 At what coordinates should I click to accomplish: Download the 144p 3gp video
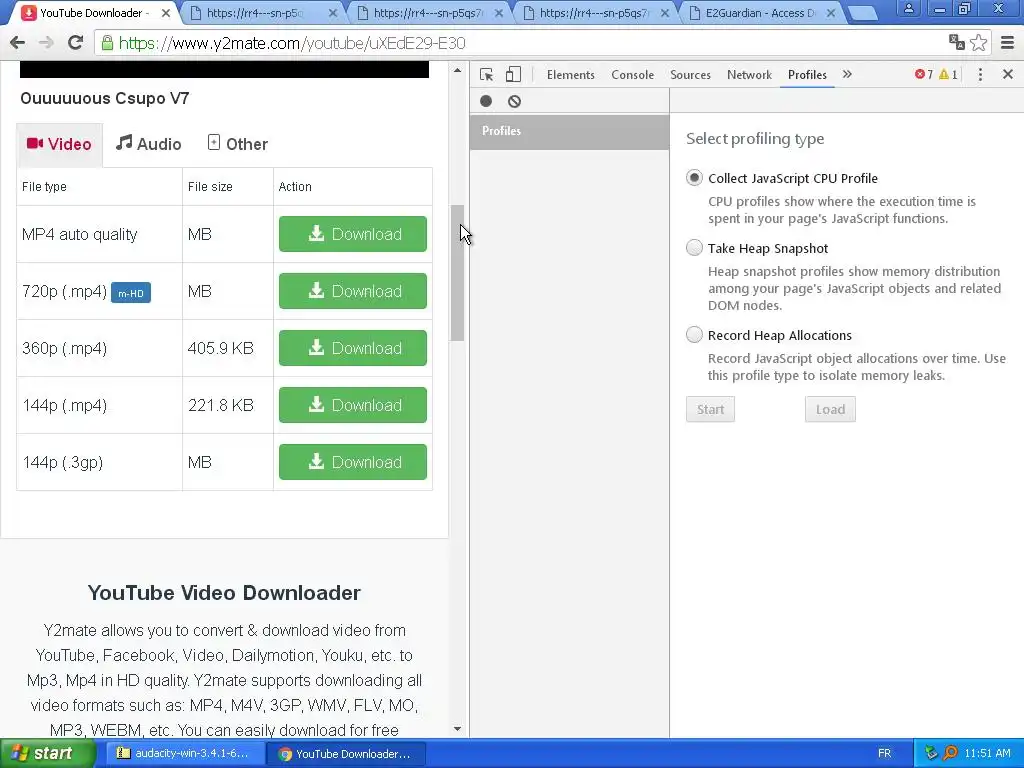click(353, 462)
